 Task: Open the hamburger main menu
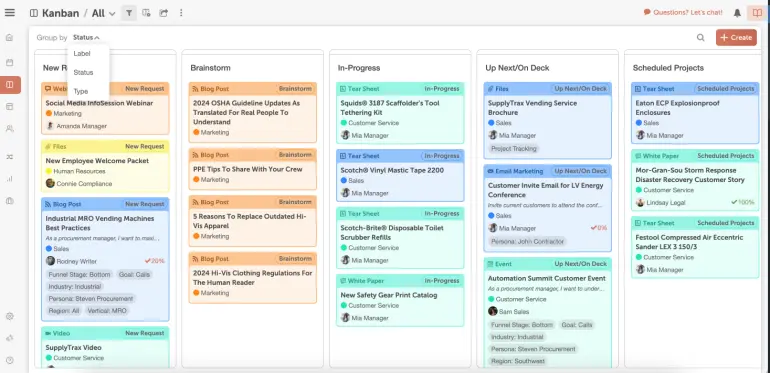(x=10, y=13)
